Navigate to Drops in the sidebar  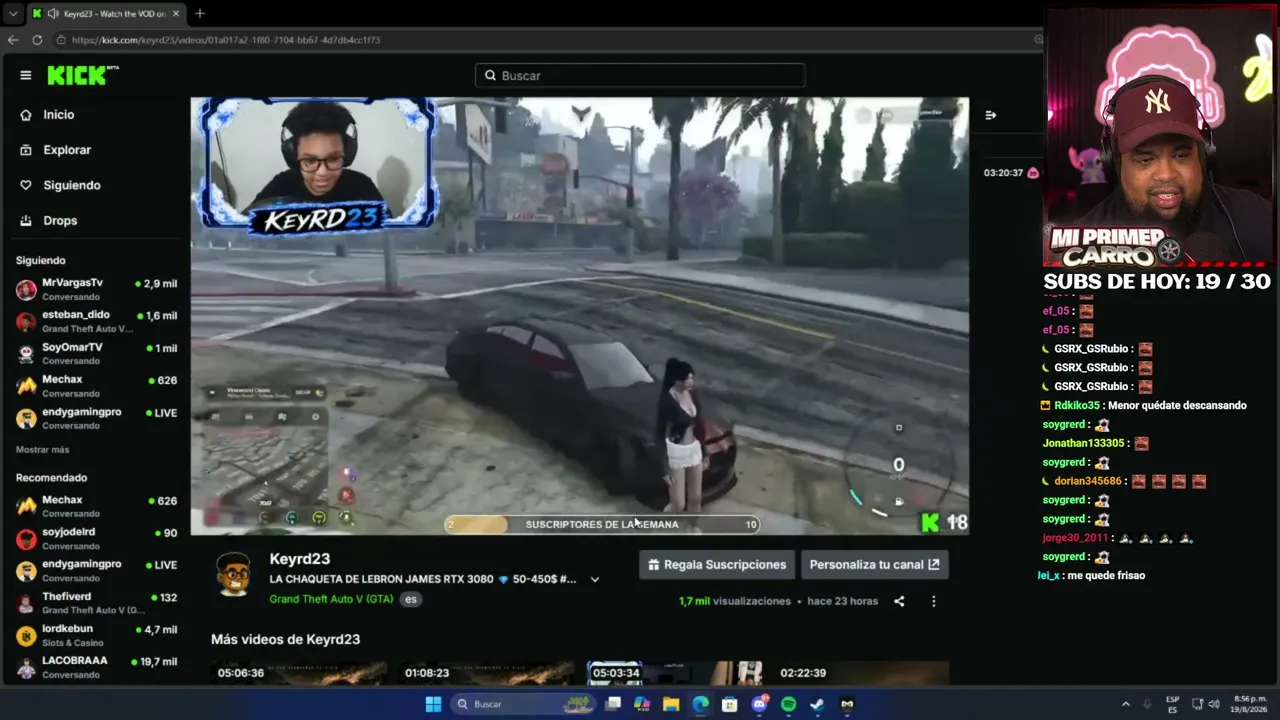[x=60, y=220]
